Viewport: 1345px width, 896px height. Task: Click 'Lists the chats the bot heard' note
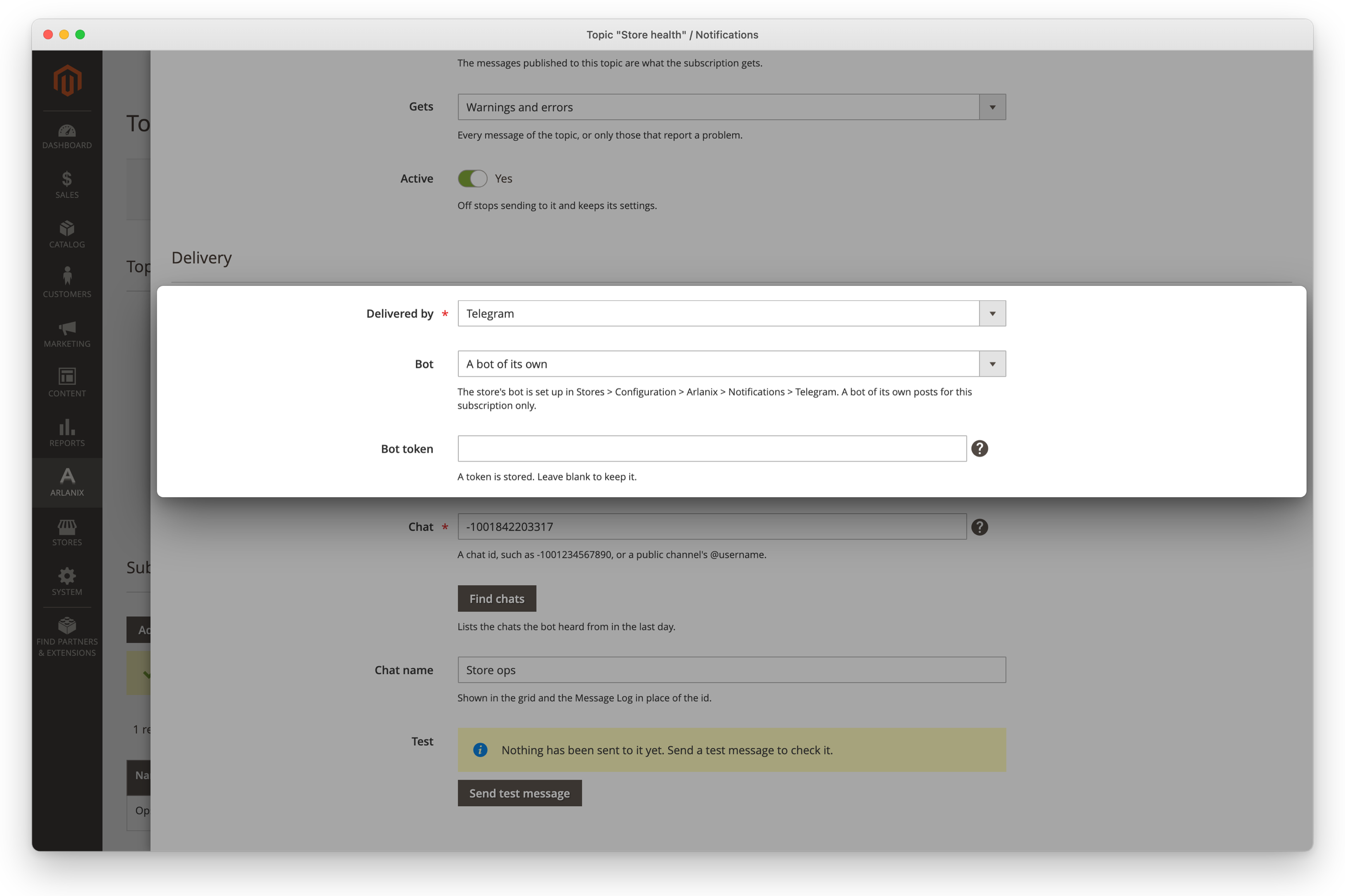tap(566, 626)
